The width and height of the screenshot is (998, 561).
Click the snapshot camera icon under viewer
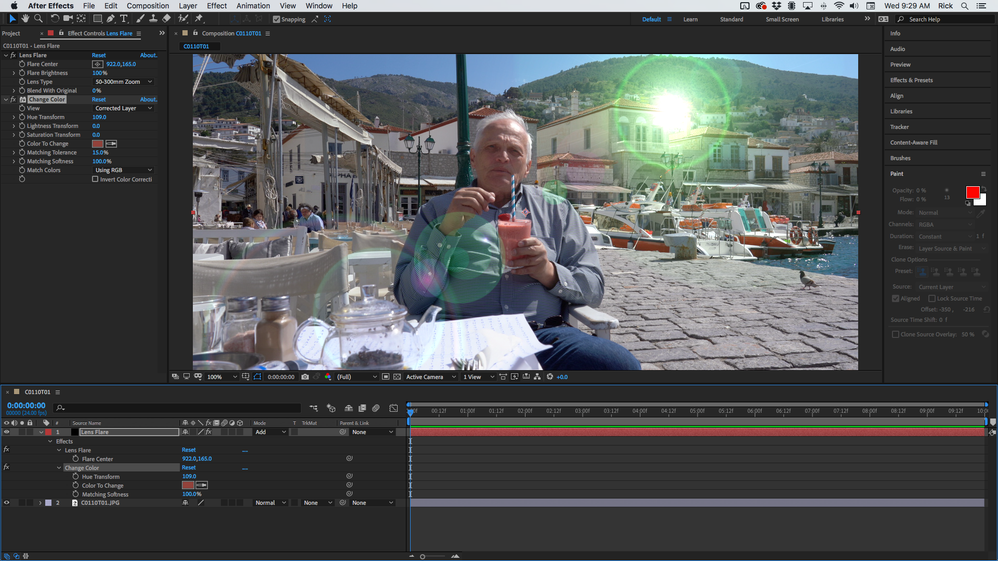[x=305, y=377]
